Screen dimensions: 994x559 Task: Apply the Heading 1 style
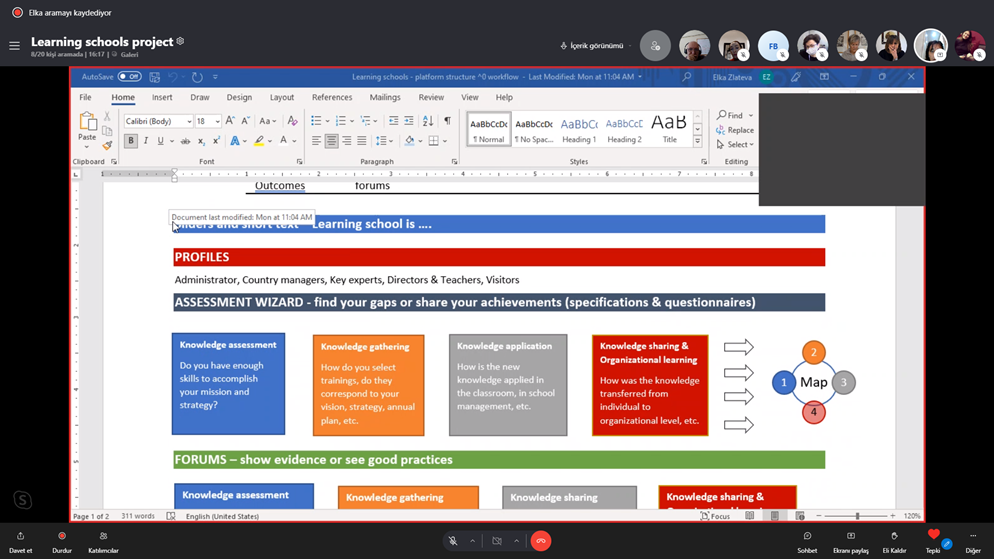(579, 128)
